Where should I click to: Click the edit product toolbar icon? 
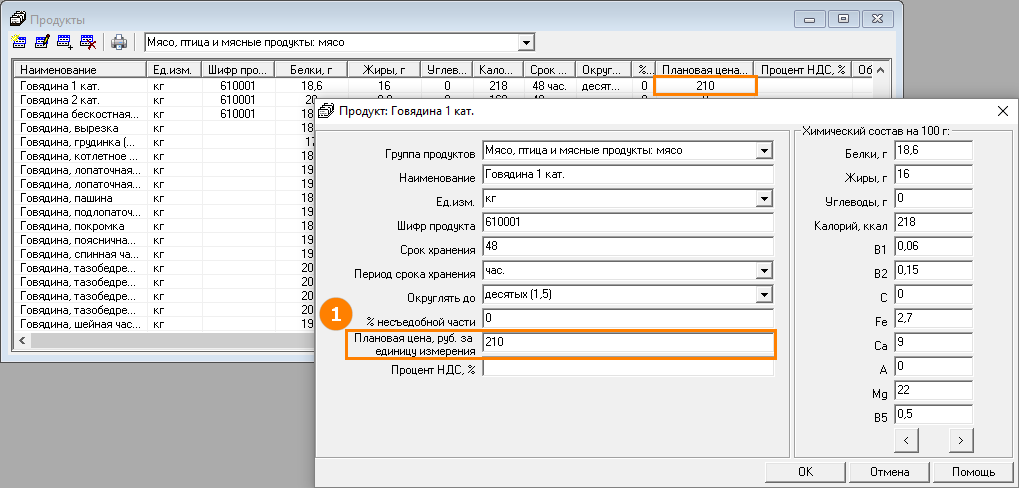pos(42,42)
